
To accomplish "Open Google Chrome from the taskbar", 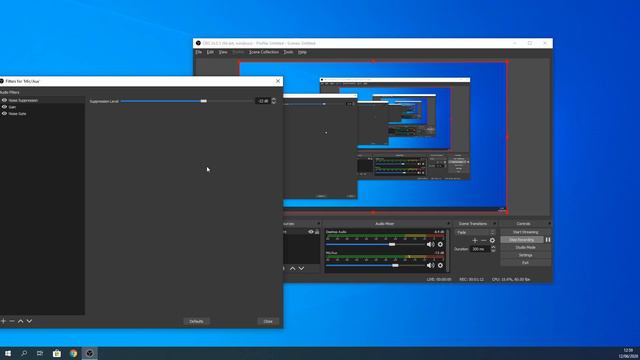I will coord(73,353).
